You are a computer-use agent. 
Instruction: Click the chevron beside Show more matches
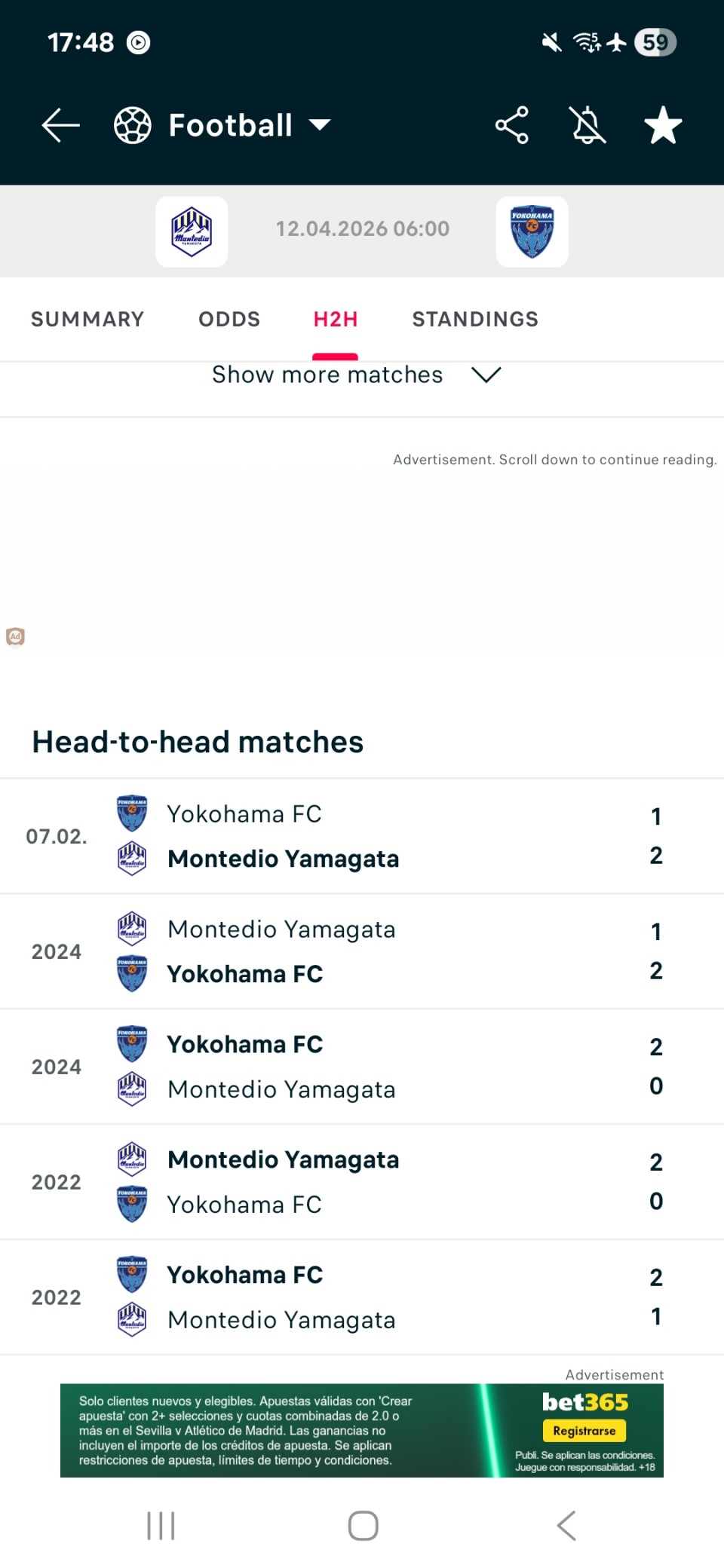pyautogui.click(x=486, y=375)
